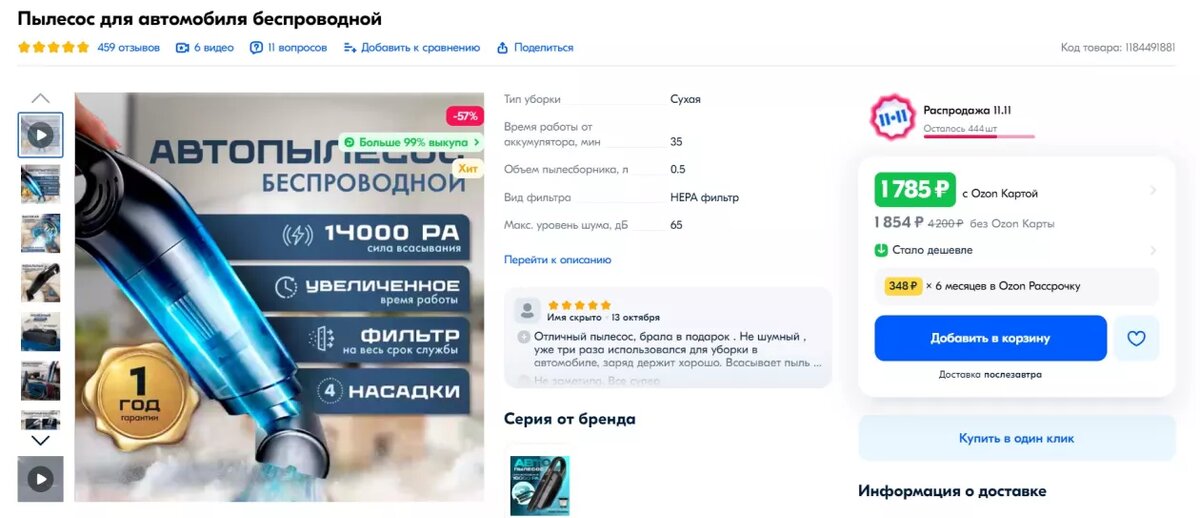Screen dimensions: 1200x518
Task: Open Больше 99% выкупа badge
Action: click(x=411, y=142)
